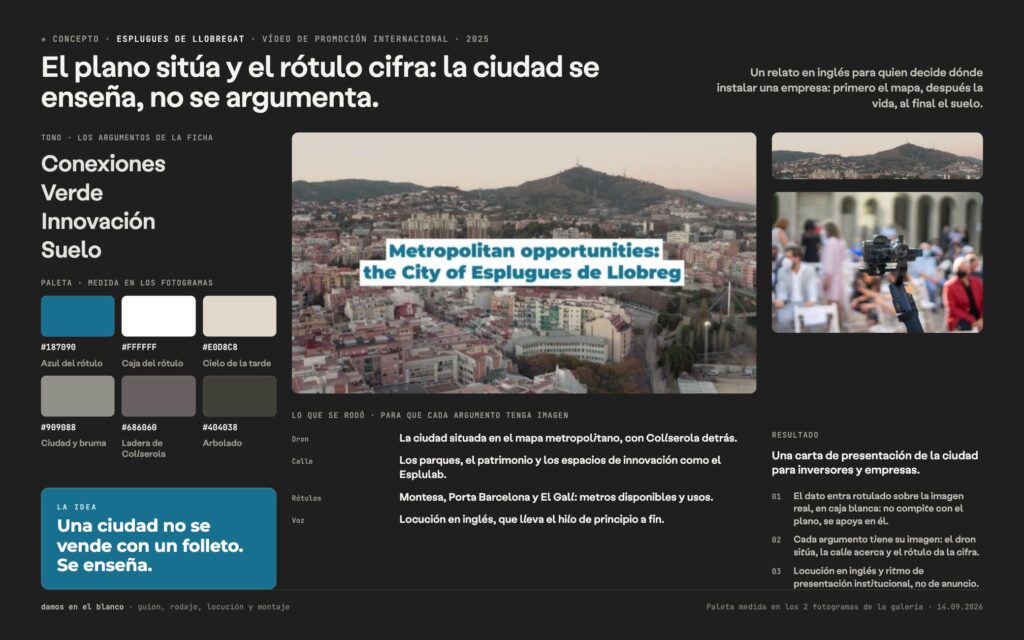Viewport: 1024px width, 640px height.
Task: Click 'Montesa, Porta Barcelona y El Gall' text
Action: coord(556,497)
